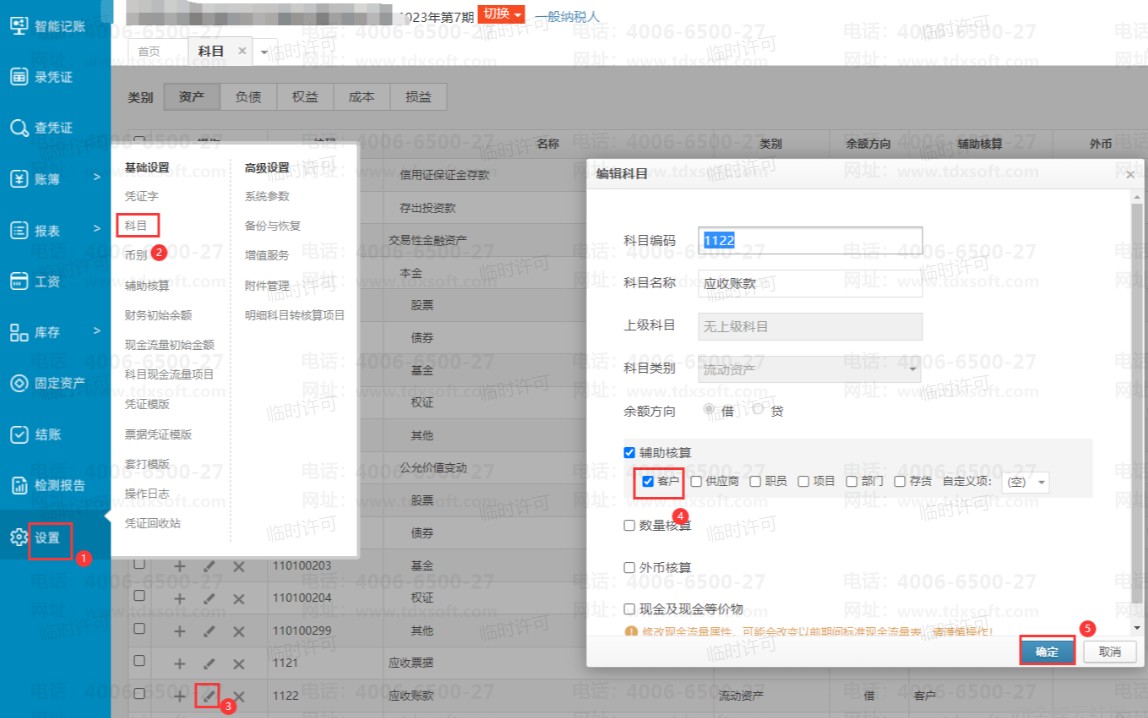Open 固定资产 icon in sidebar
The image size is (1148, 718).
[18, 383]
